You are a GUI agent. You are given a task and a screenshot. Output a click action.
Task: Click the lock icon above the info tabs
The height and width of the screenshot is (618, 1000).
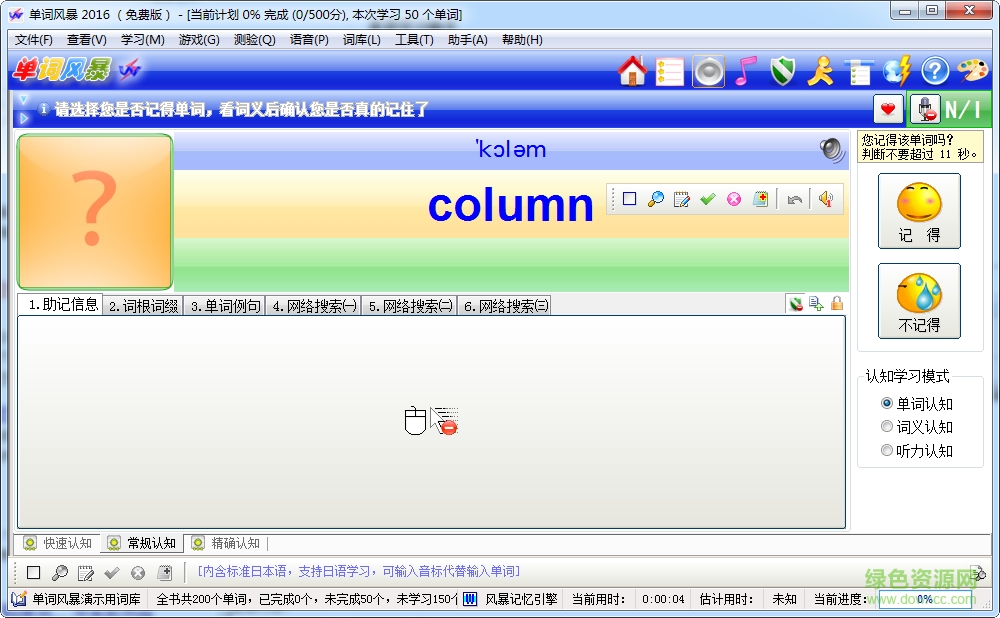(835, 304)
